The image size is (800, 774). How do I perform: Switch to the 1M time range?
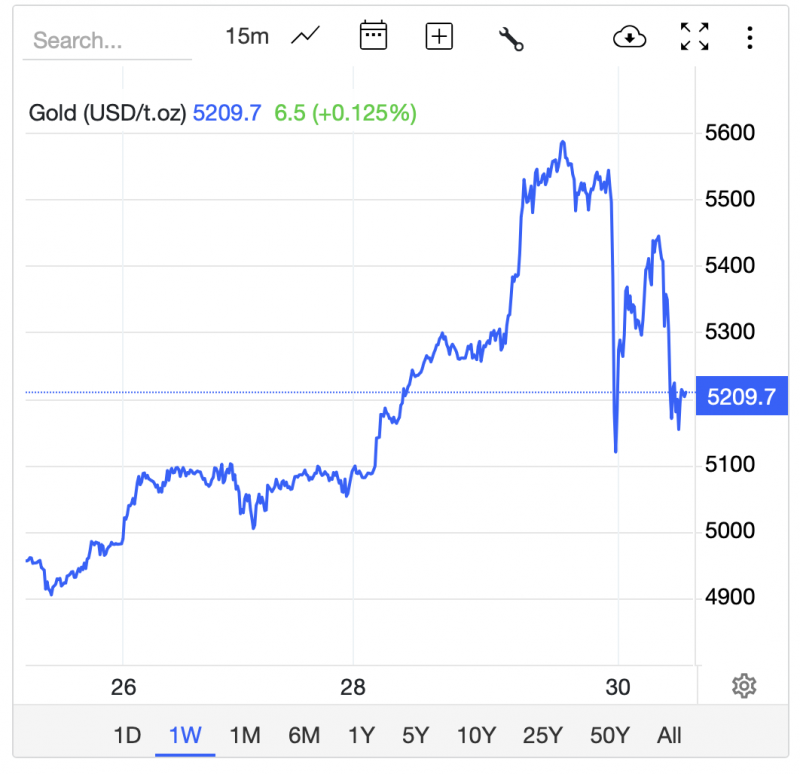[244, 736]
